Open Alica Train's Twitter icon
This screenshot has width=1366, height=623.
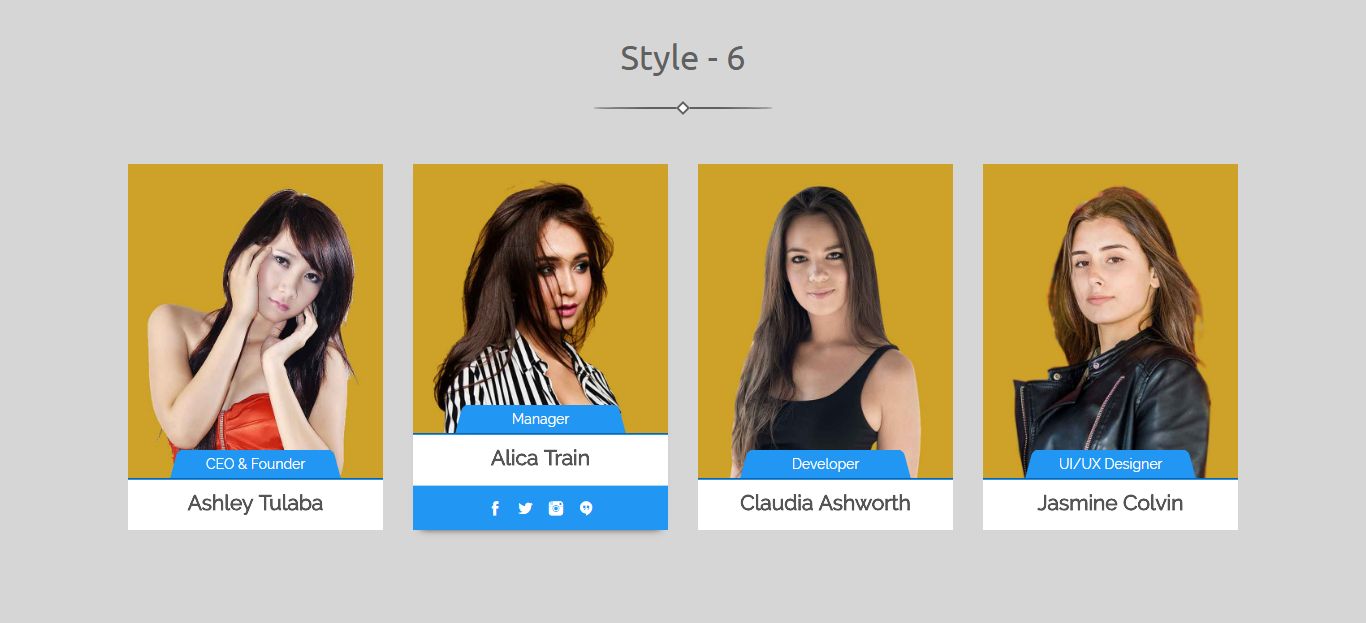(x=525, y=508)
